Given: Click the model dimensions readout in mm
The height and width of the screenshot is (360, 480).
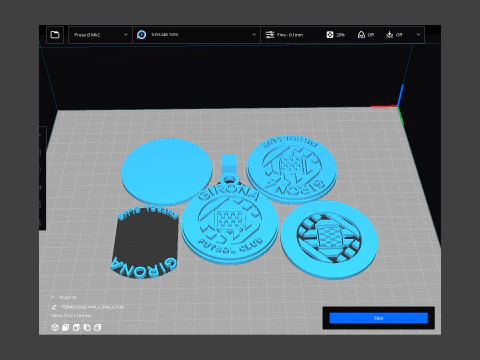Looking at the screenshot, I should point(71,315).
